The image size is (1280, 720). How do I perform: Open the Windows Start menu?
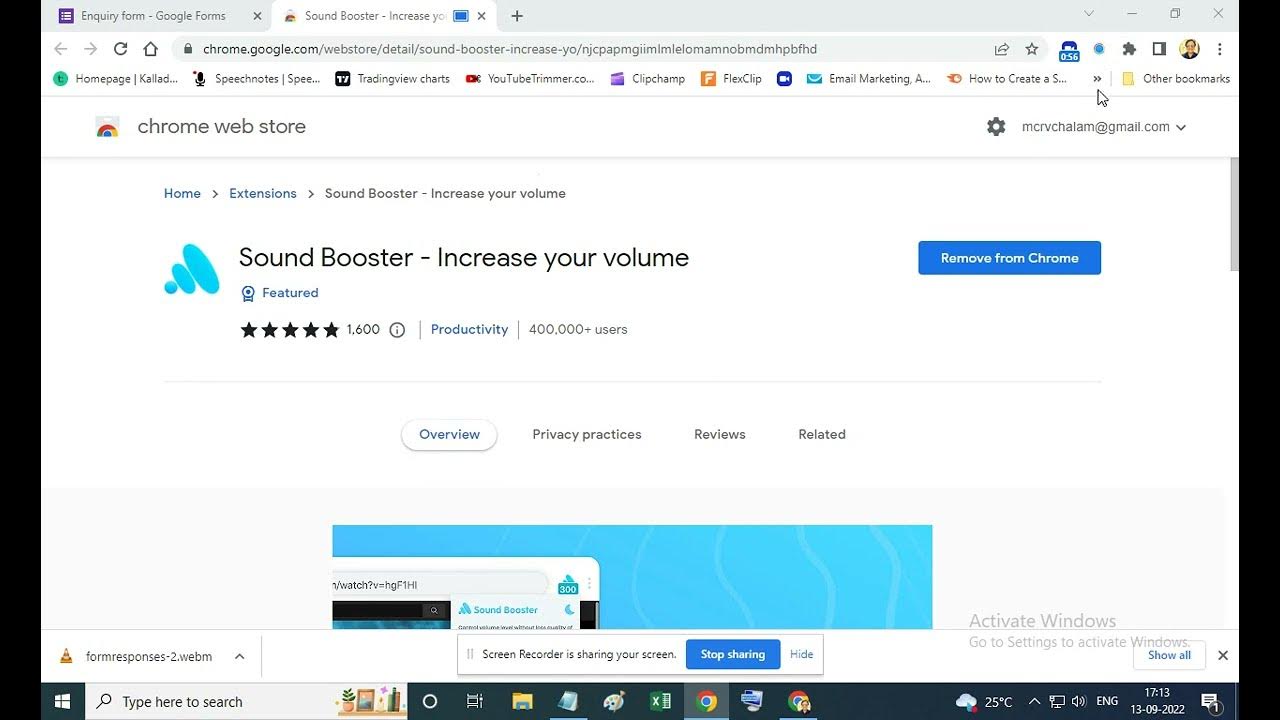click(63, 701)
